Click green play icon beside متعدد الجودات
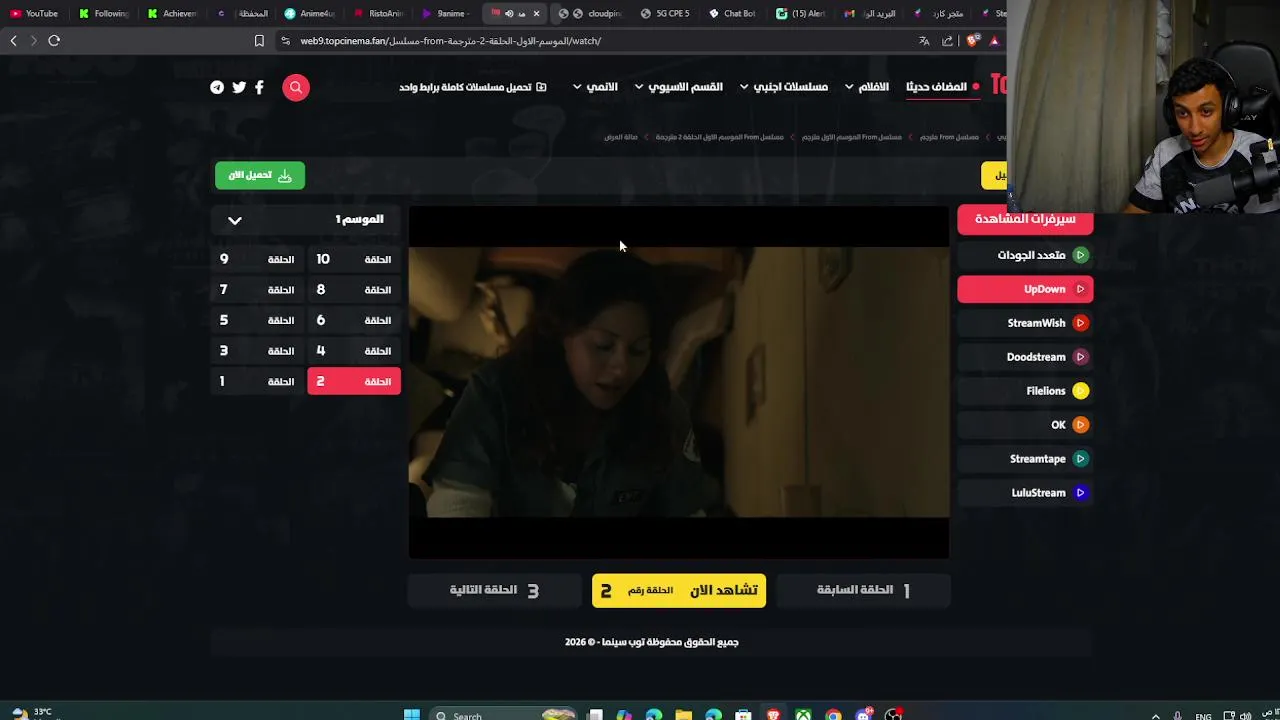This screenshot has width=1280, height=720. [x=1080, y=255]
